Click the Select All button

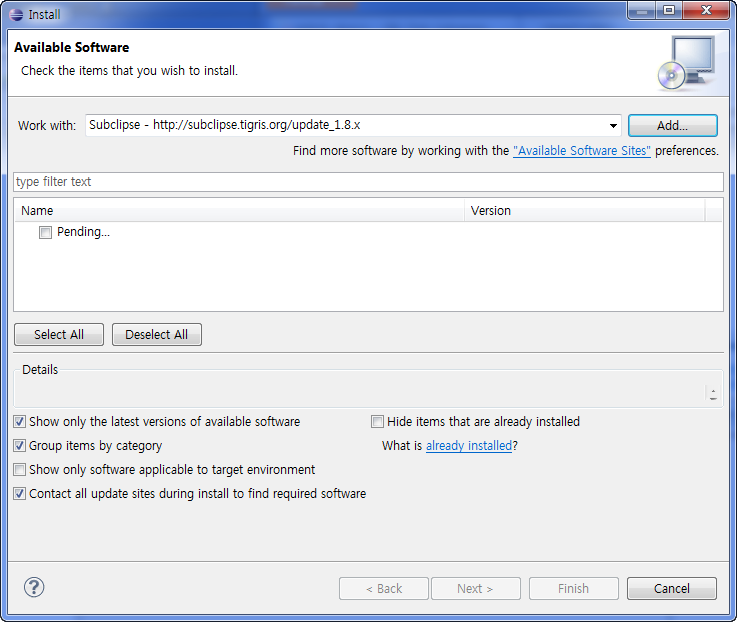coord(59,335)
